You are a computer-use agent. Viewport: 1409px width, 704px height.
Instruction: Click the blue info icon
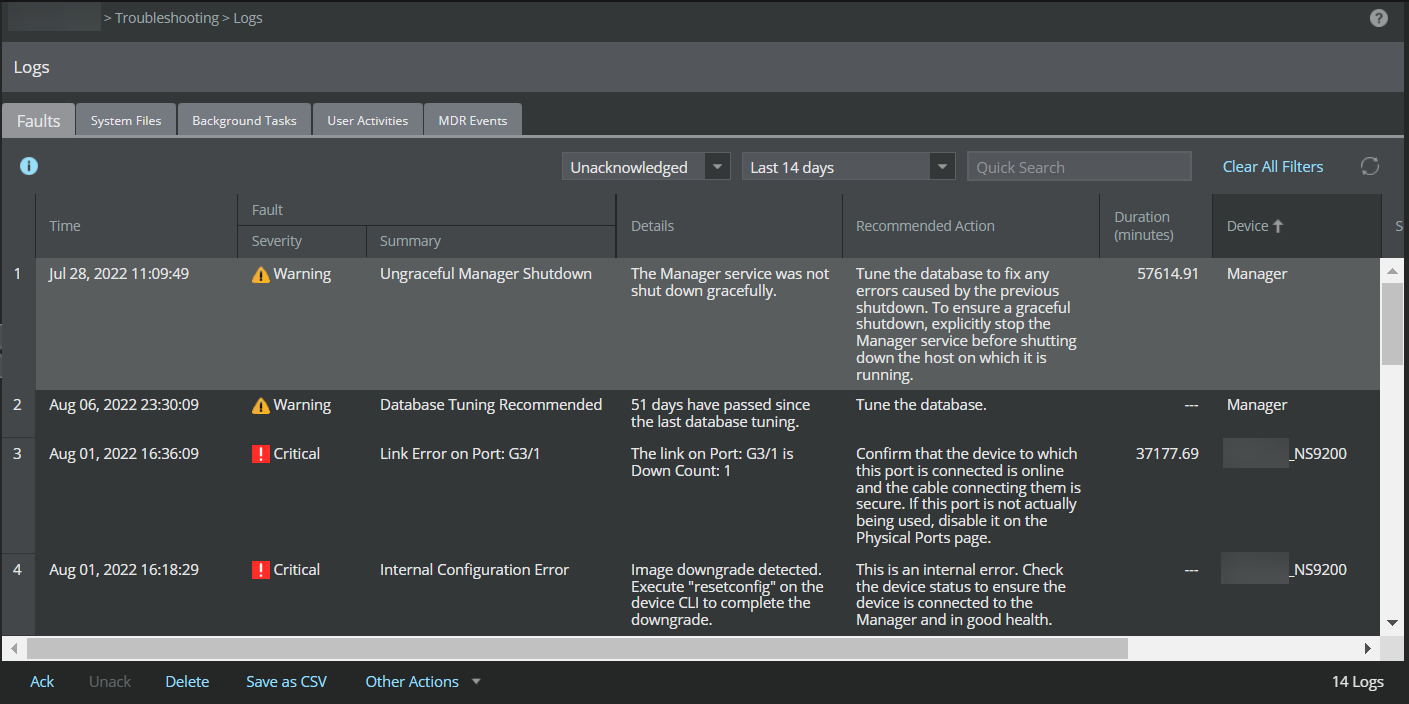(x=29, y=166)
